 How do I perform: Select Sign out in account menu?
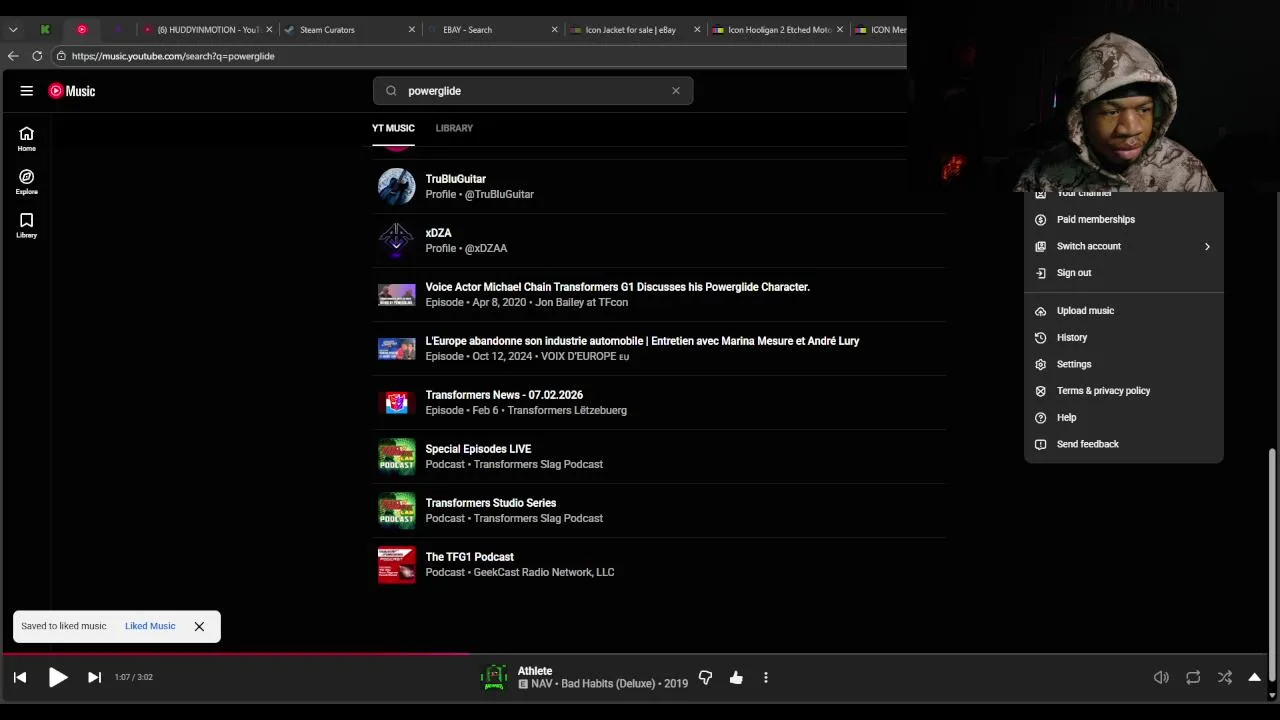(1123, 273)
